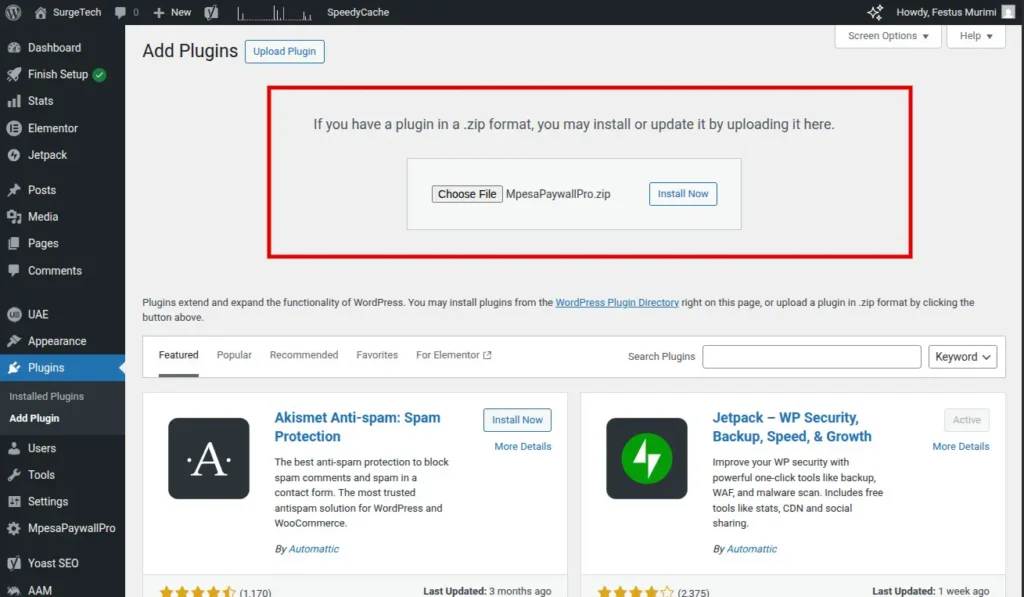Open the Keyword search type dropdown
Viewport: 1024px width, 597px height.
963,357
